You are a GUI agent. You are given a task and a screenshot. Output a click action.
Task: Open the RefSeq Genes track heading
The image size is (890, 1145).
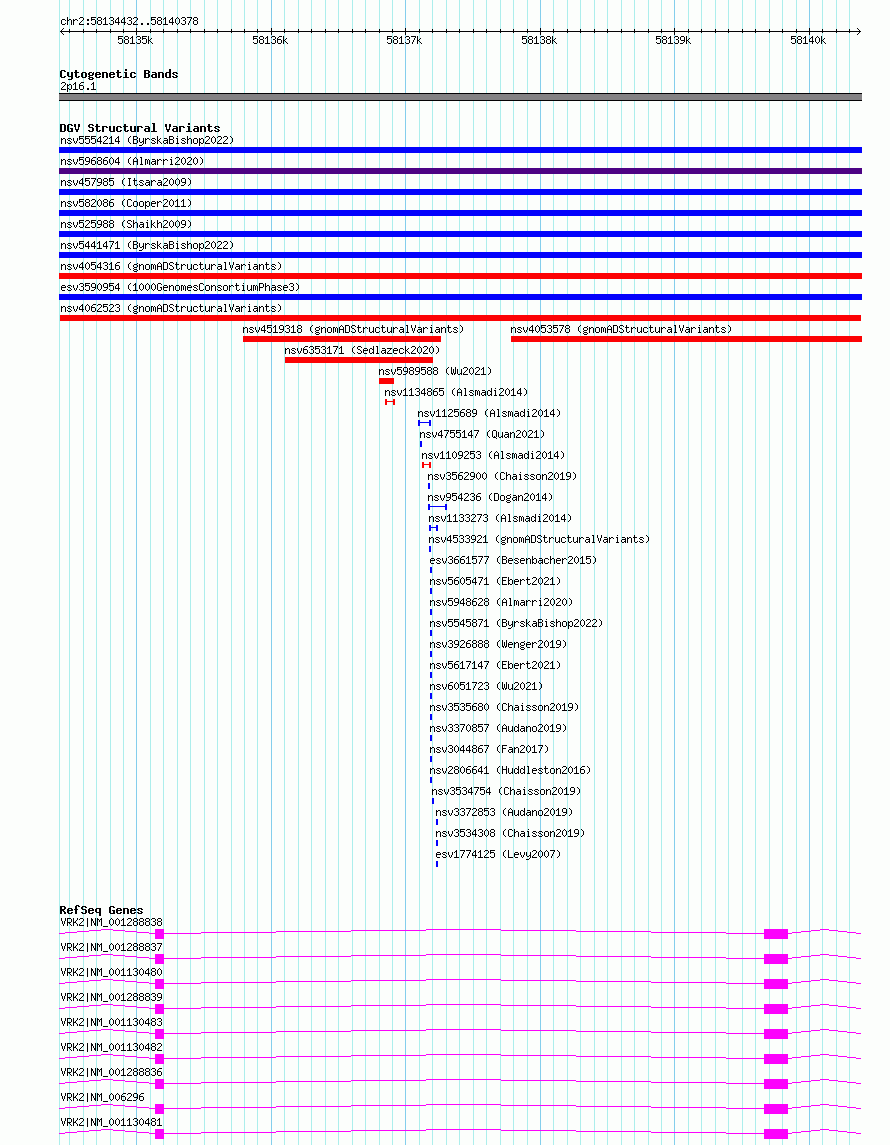click(x=101, y=910)
